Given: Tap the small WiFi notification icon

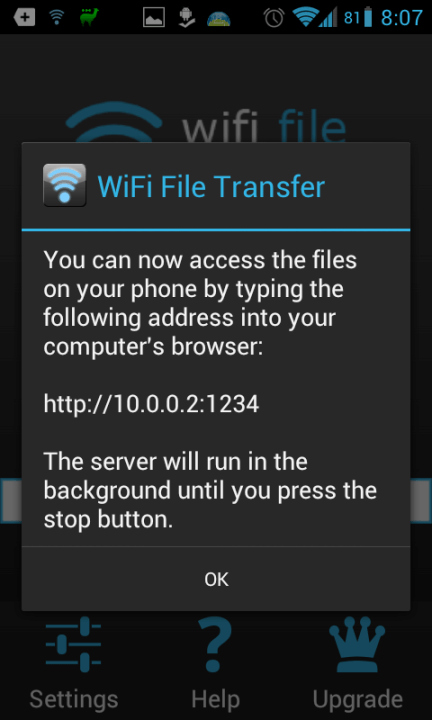Looking at the screenshot, I should coord(56,17).
